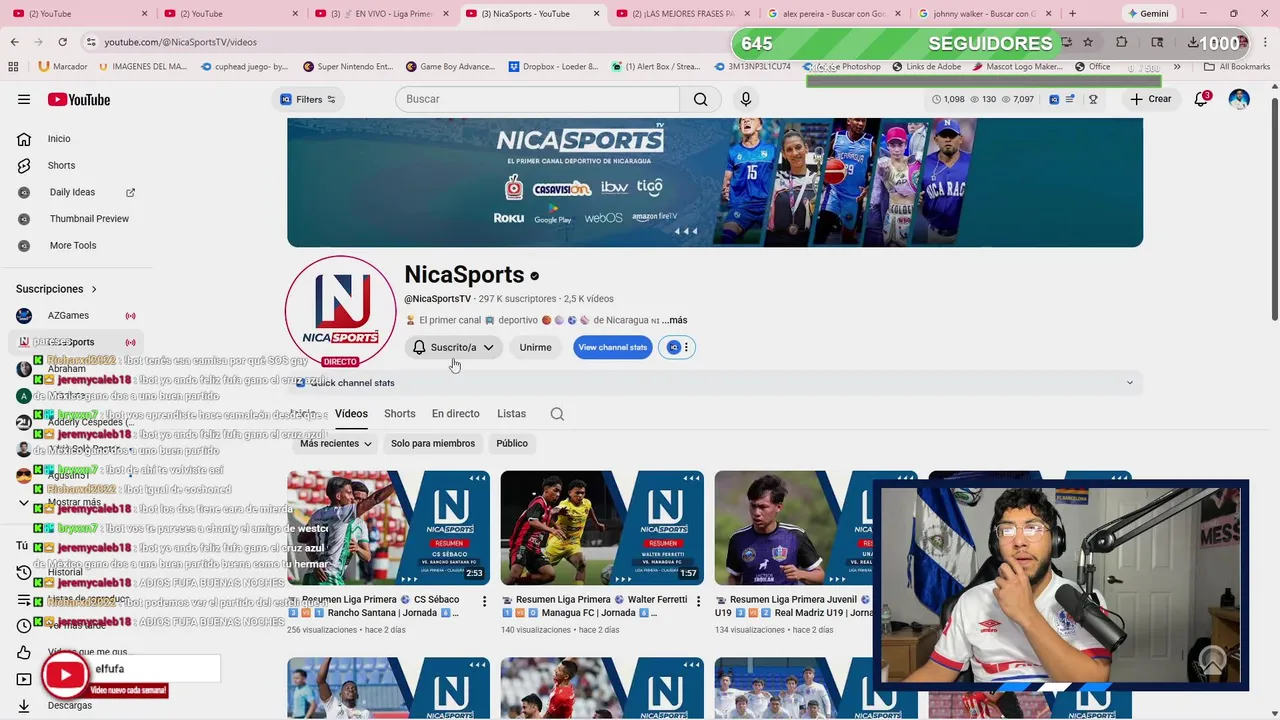Click the address bar URL
The height and width of the screenshot is (720, 1280).
180,42
